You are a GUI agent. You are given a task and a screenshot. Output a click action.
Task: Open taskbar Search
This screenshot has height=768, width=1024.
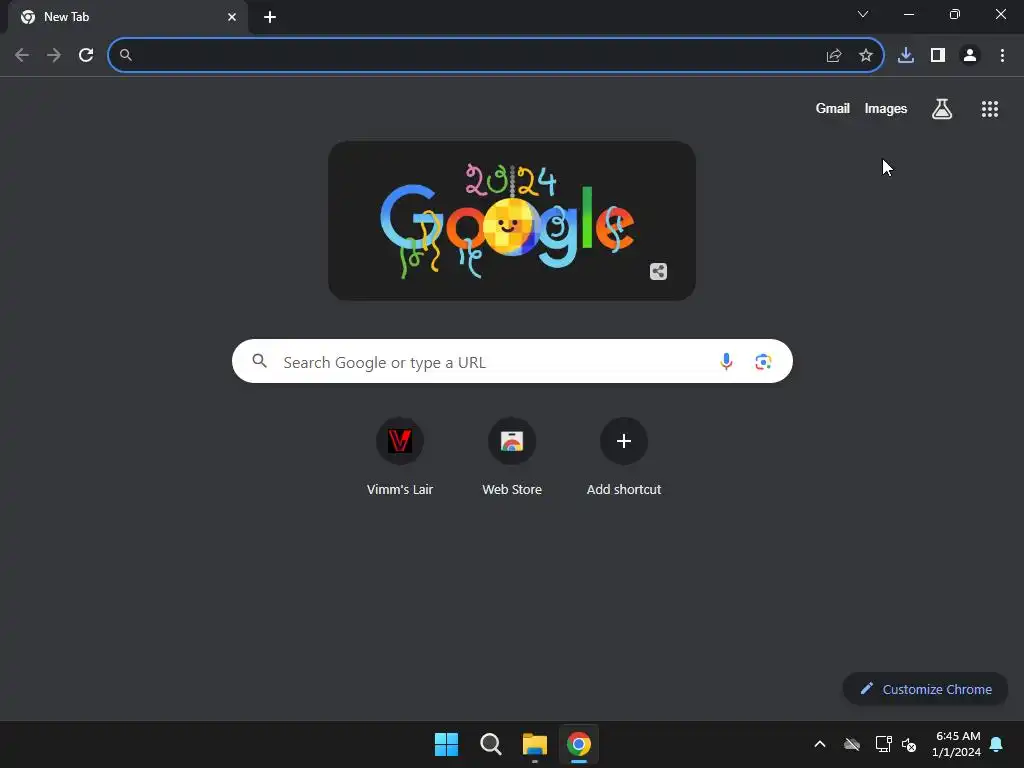490,744
